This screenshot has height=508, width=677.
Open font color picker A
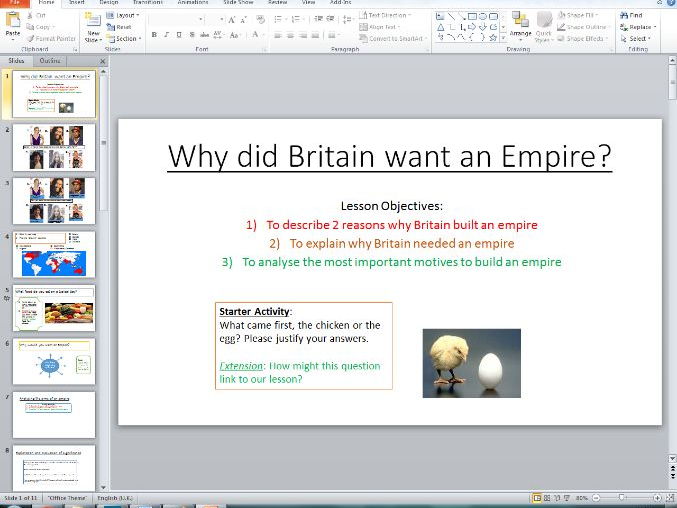(x=256, y=35)
